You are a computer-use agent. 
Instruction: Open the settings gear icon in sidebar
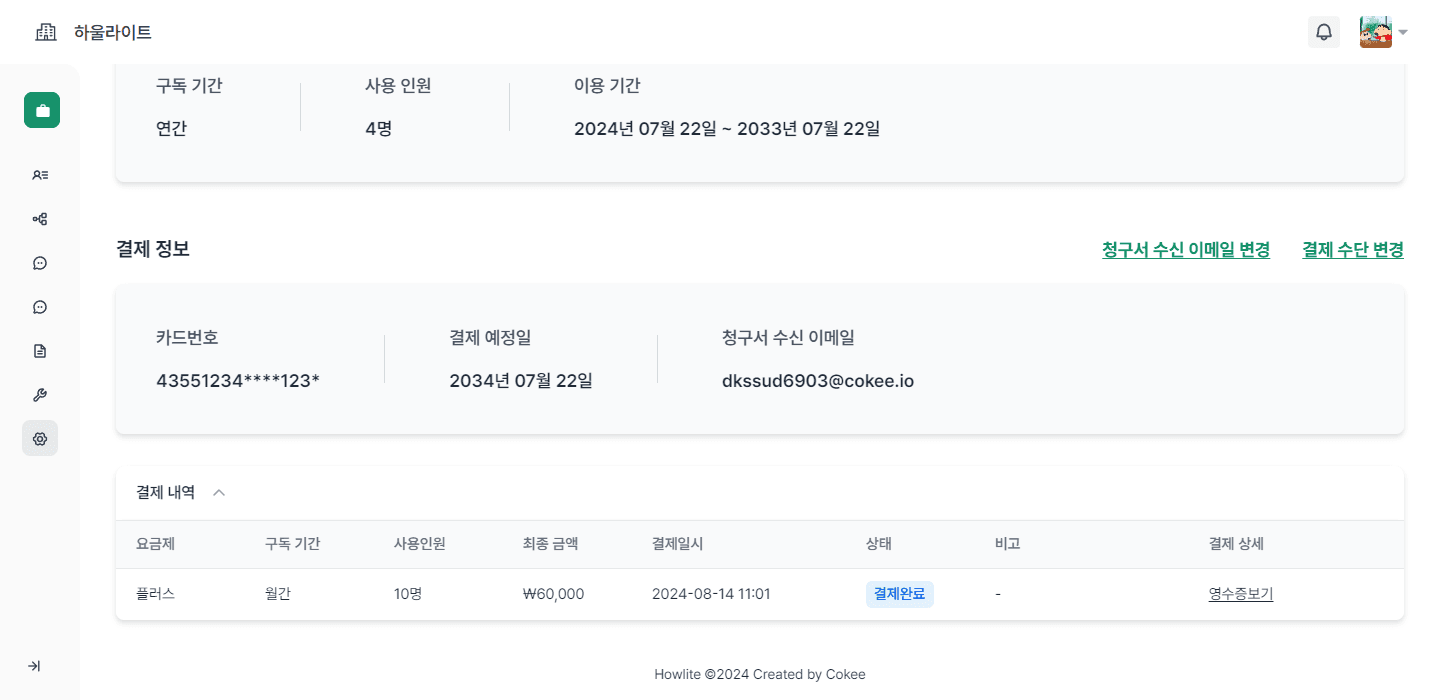tap(39, 438)
